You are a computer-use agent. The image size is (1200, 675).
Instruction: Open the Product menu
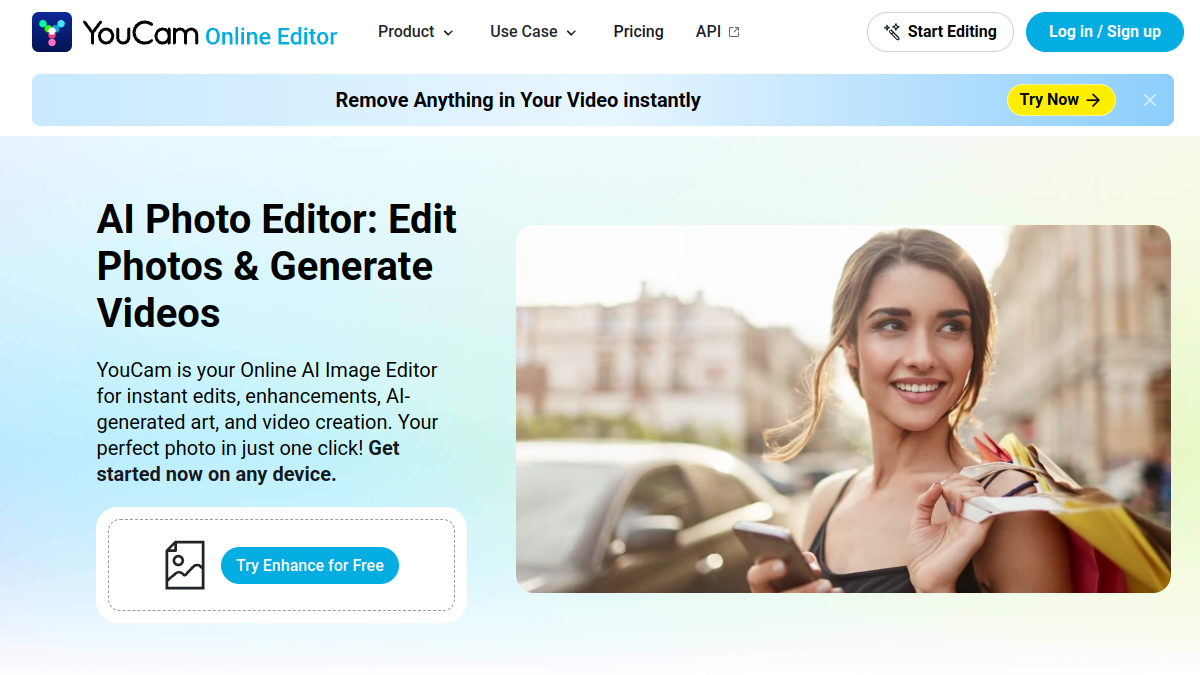pyautogui.click(x=416, y=32)
